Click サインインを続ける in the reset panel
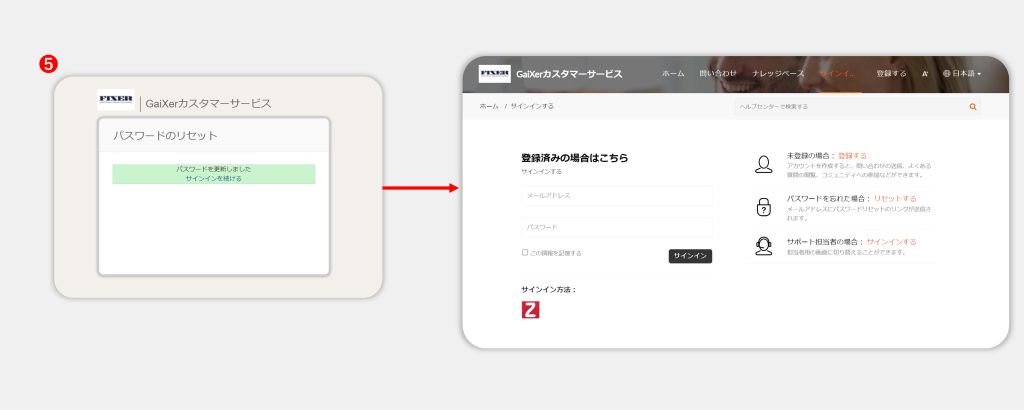Screen dimensions: 1024x410 pos(213,178)
